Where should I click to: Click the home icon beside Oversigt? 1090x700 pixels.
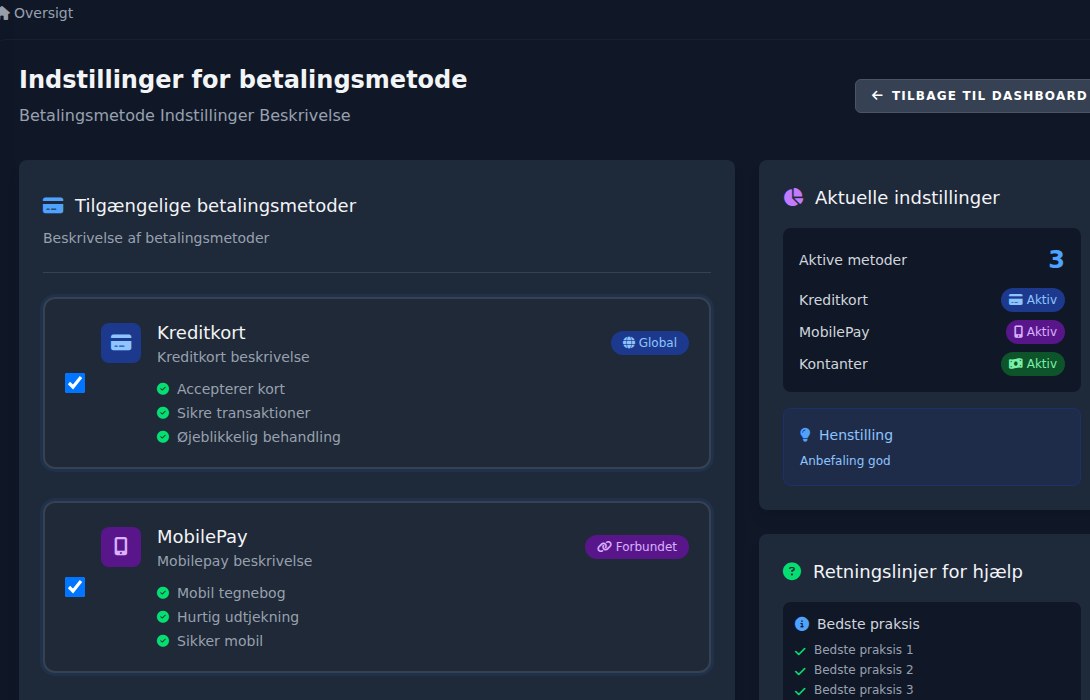[x=4, y=13]
